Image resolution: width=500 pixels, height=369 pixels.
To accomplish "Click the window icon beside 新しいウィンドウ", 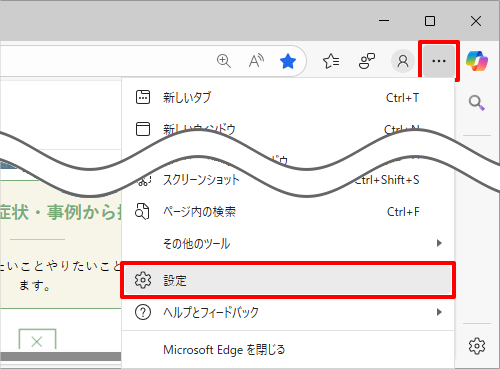I will (x=143, y=129).
